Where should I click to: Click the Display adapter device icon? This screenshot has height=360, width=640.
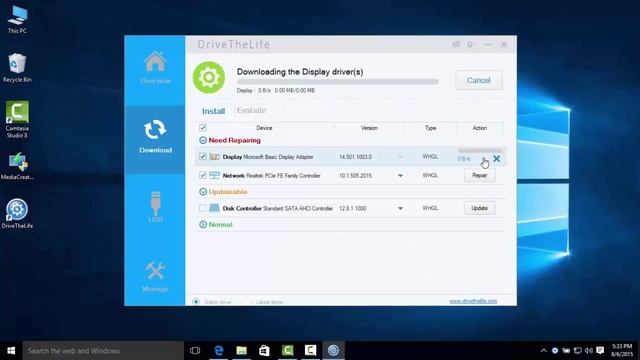(214, 157)
